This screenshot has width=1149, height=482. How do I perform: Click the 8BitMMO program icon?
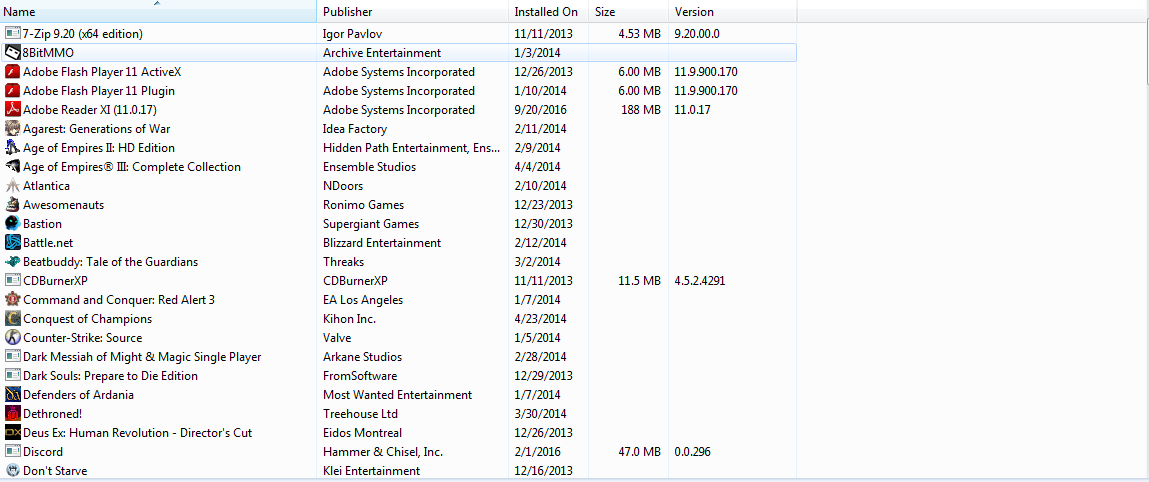coord(12,53)
